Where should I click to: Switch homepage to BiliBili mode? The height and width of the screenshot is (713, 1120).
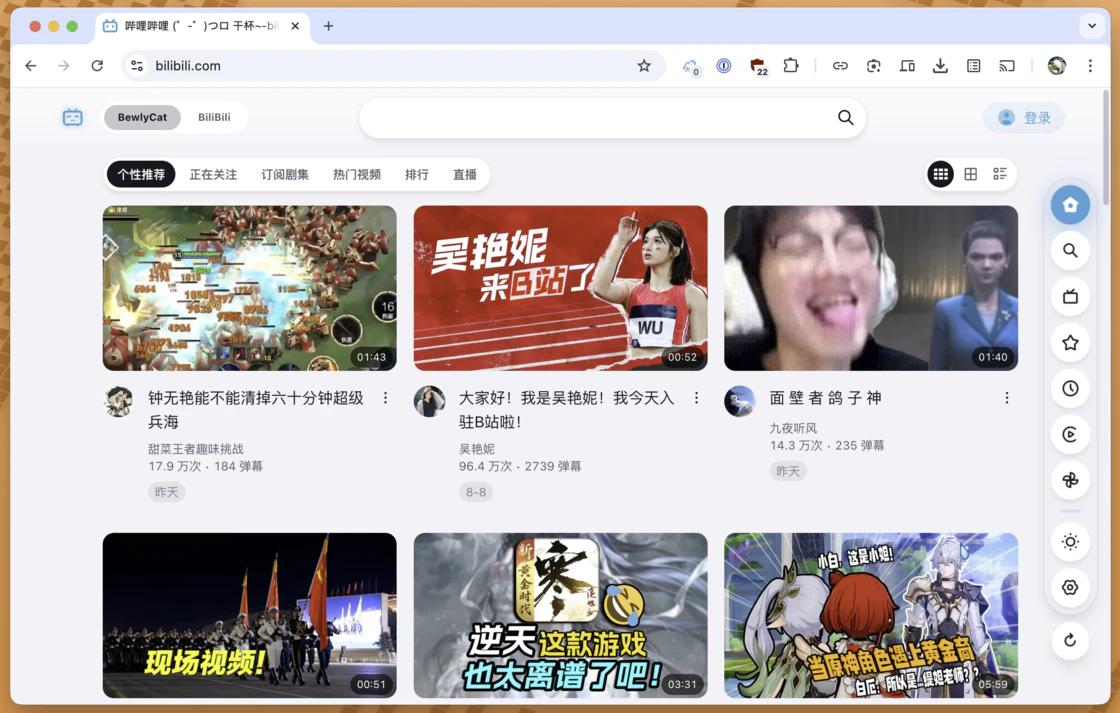pyautogui.click(x=214, y=117)
